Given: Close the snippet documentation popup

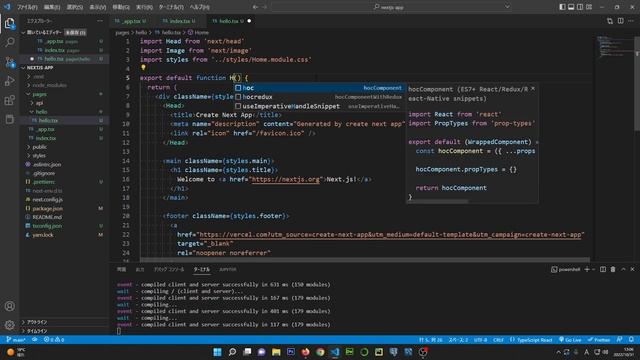Looking at the screenshot, I should 533,89.
